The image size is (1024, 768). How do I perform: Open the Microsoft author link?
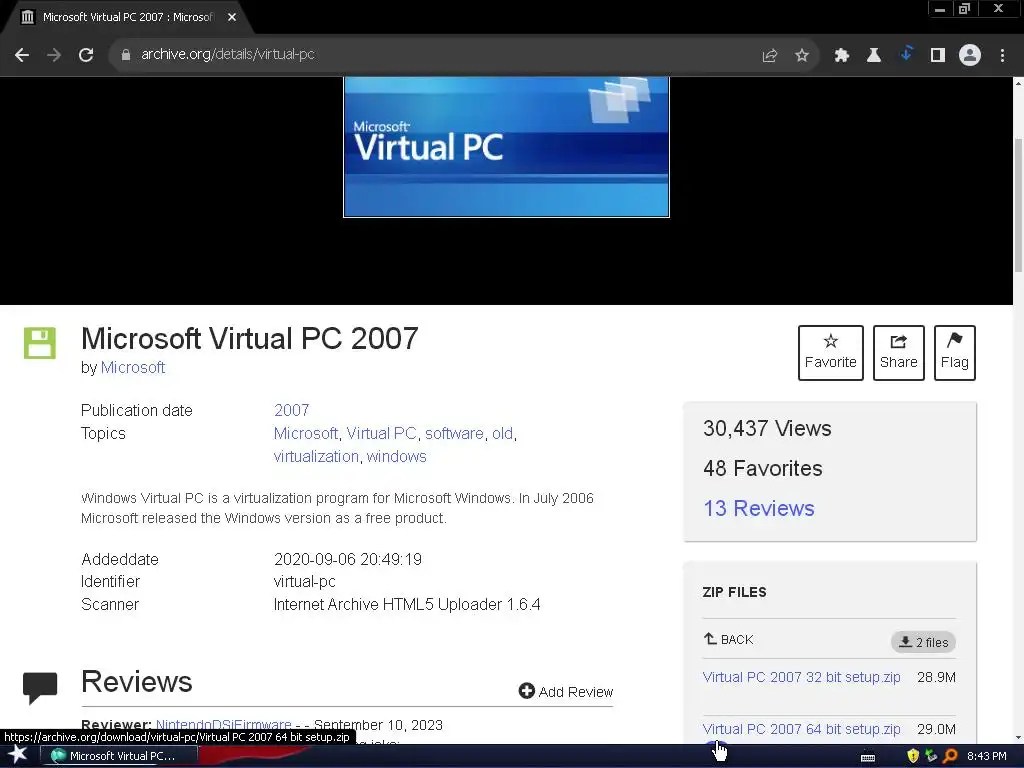(x=133, y=368)
